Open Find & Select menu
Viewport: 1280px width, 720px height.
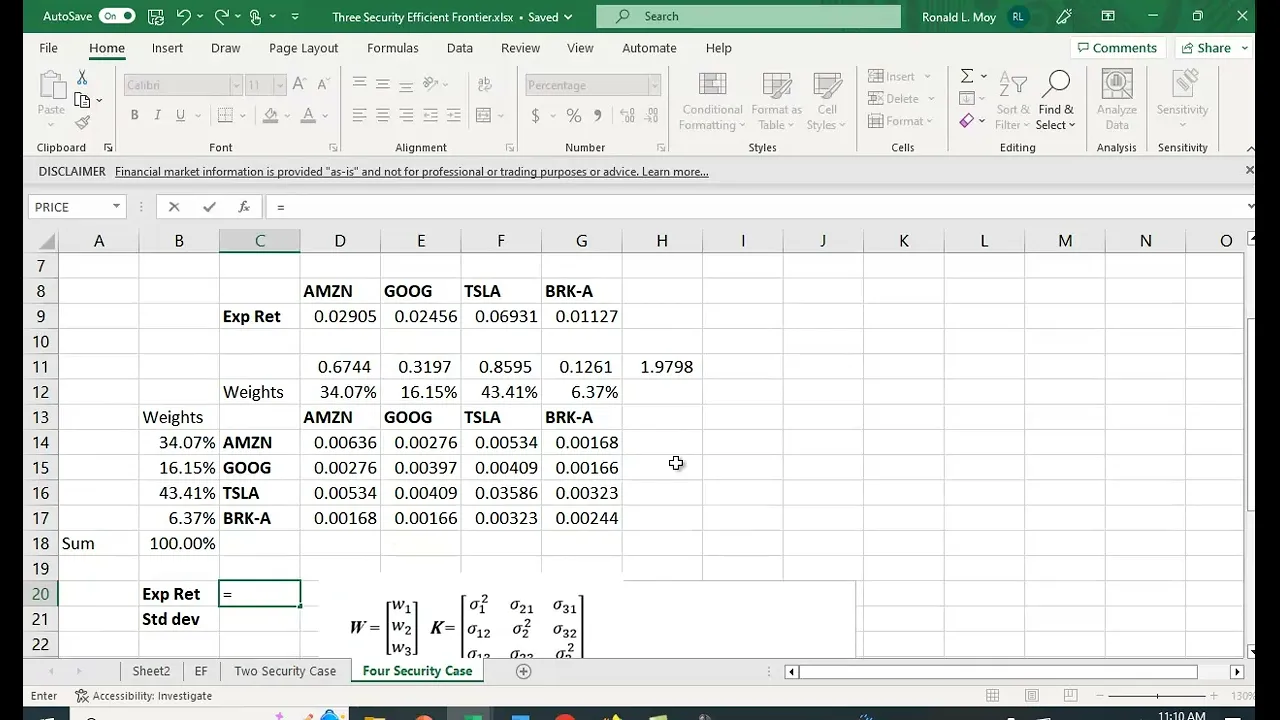pos(1056,101)
